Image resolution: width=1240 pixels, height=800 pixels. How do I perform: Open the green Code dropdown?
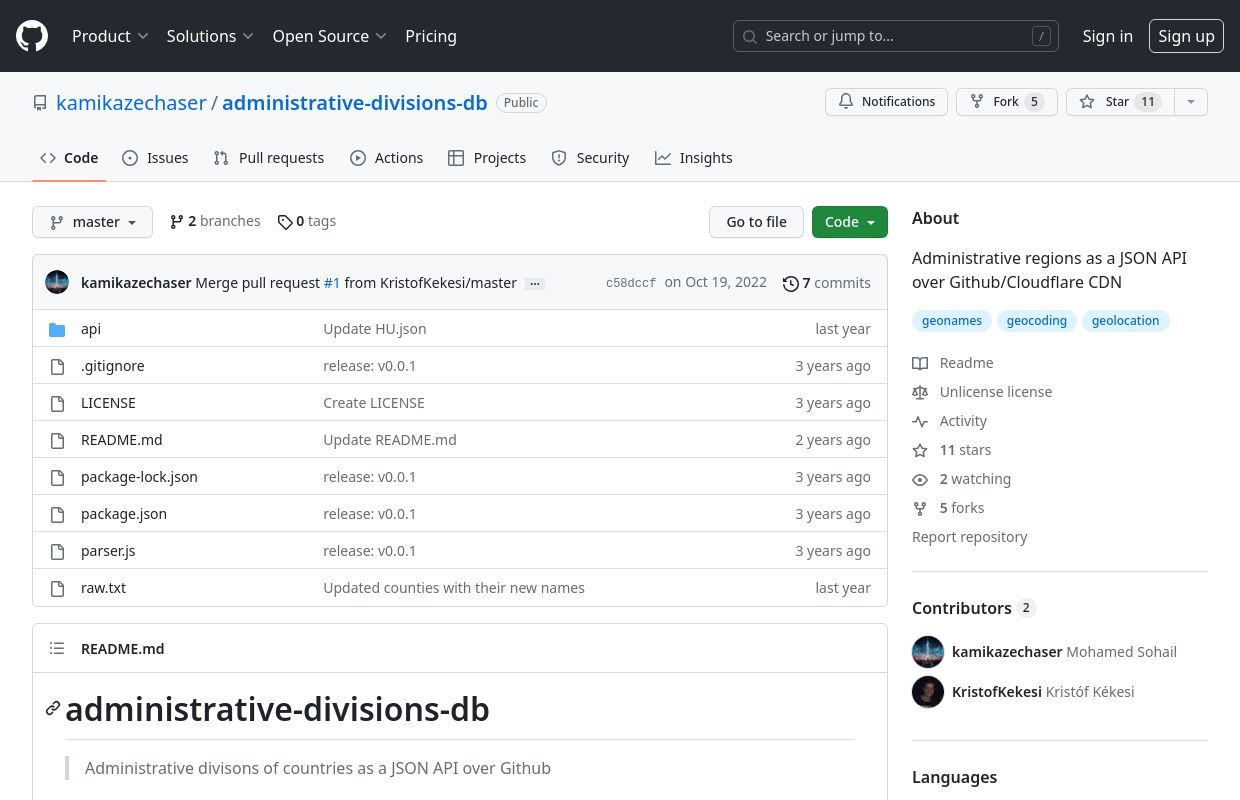point(850,222)
